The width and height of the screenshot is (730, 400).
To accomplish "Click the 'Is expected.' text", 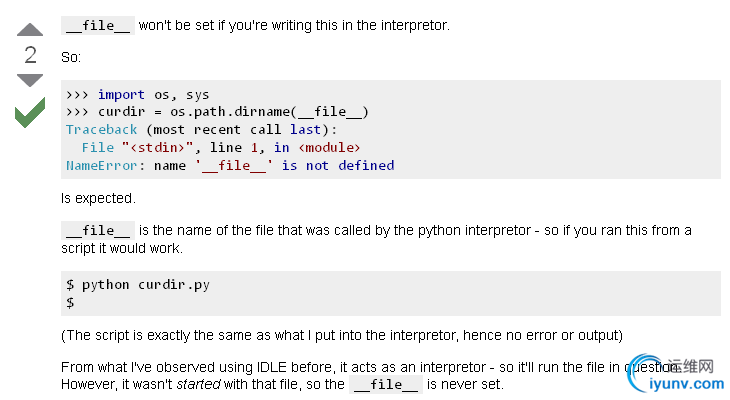I will tap(97, 199).
